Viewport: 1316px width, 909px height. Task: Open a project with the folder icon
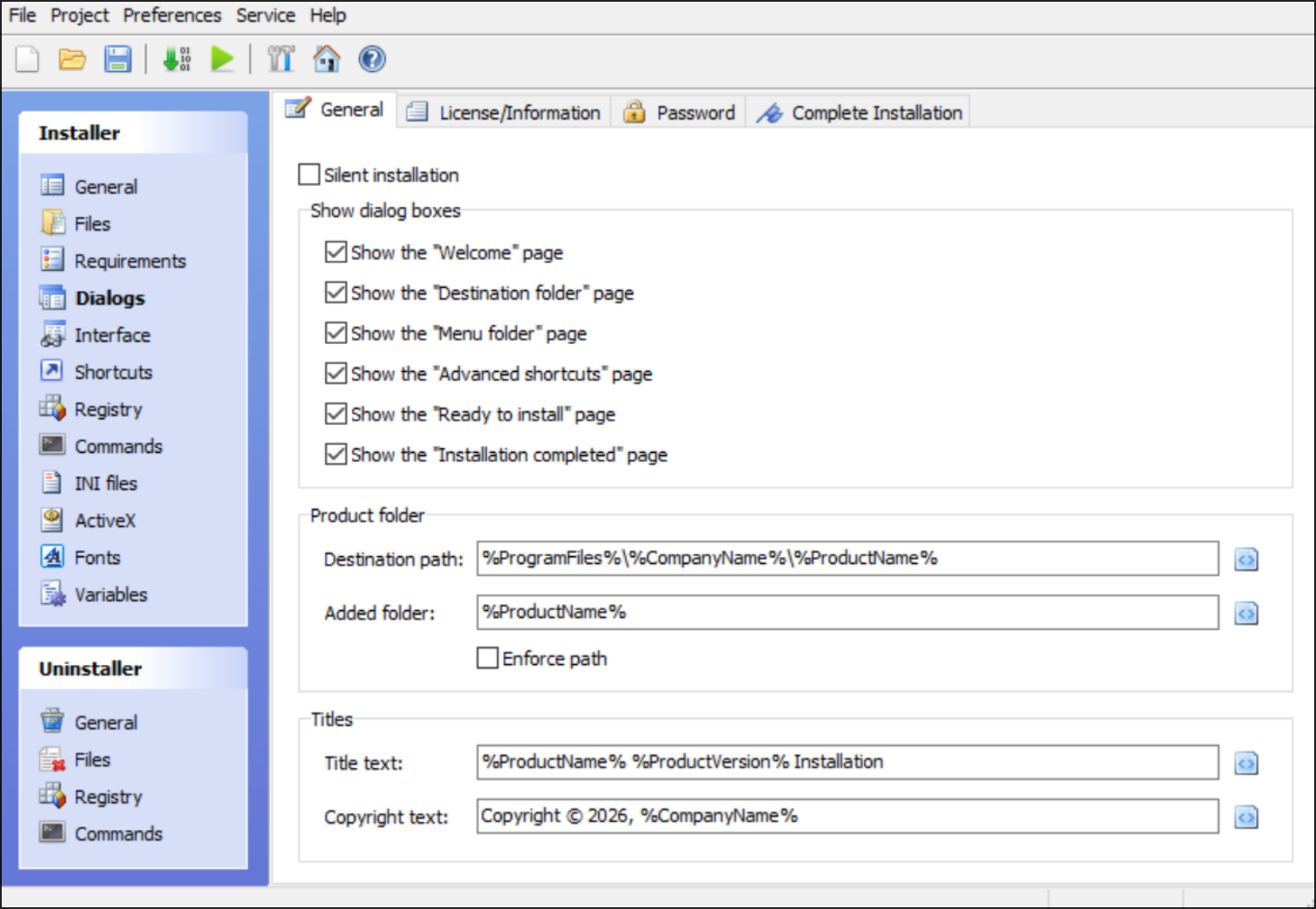72,59
